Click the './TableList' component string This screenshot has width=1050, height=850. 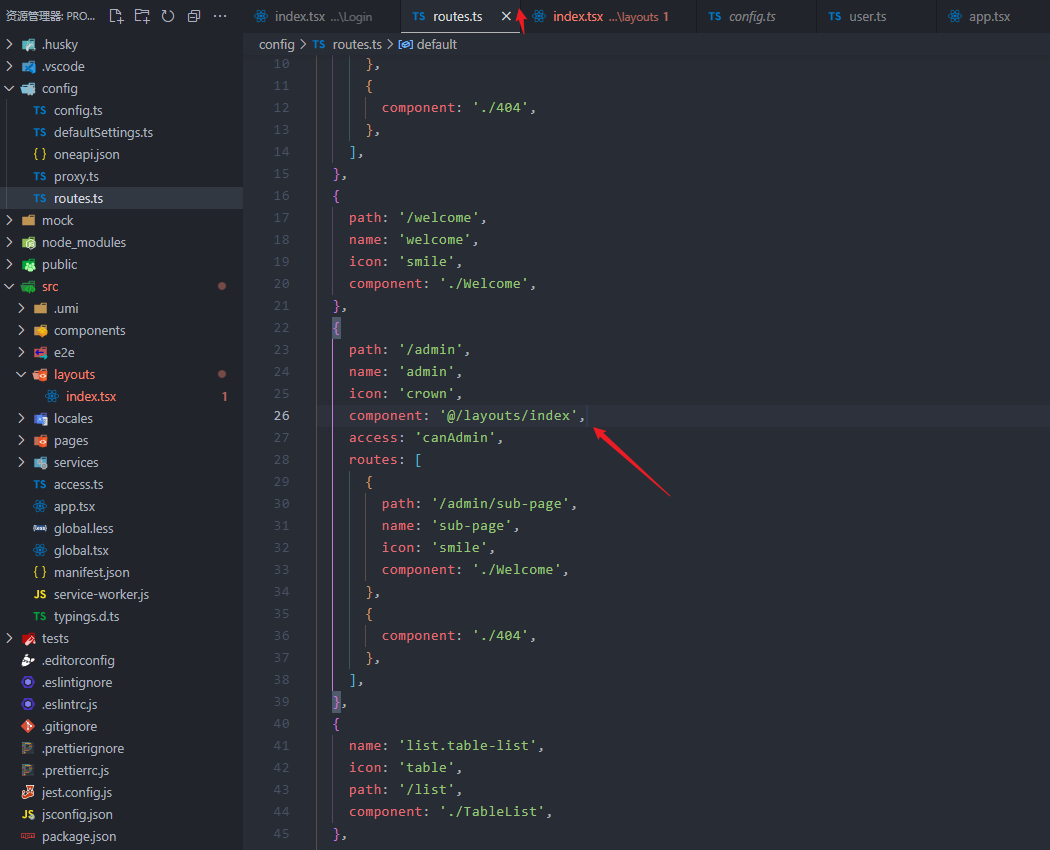point(492,812)
